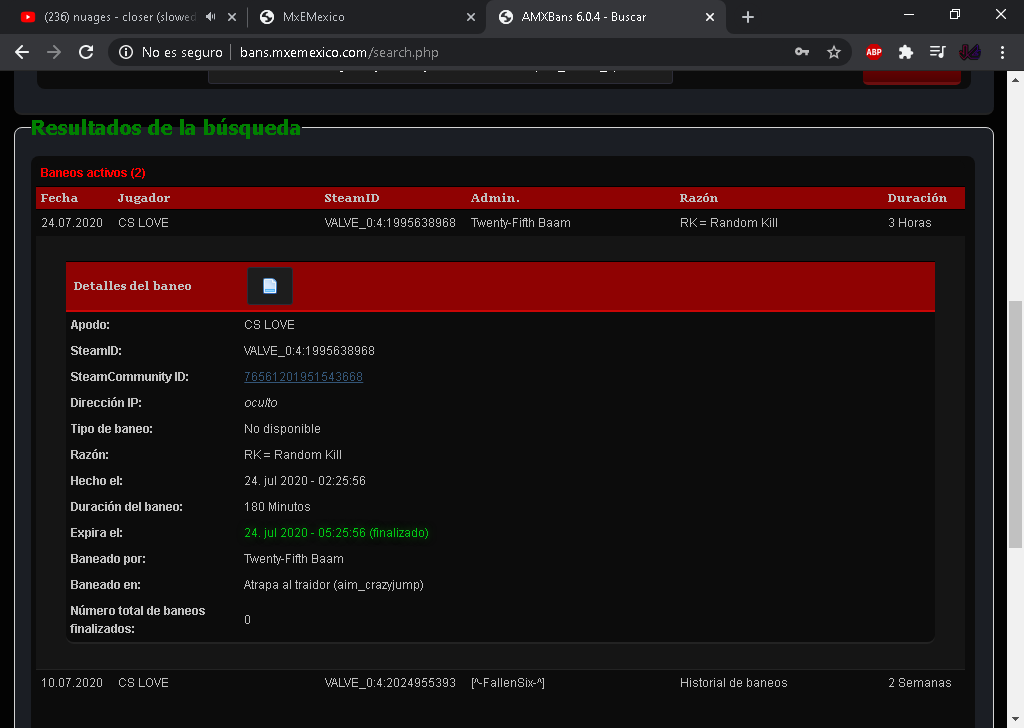Click the page scrollbar thumb
The image size is (1024, 728).
1016,424
